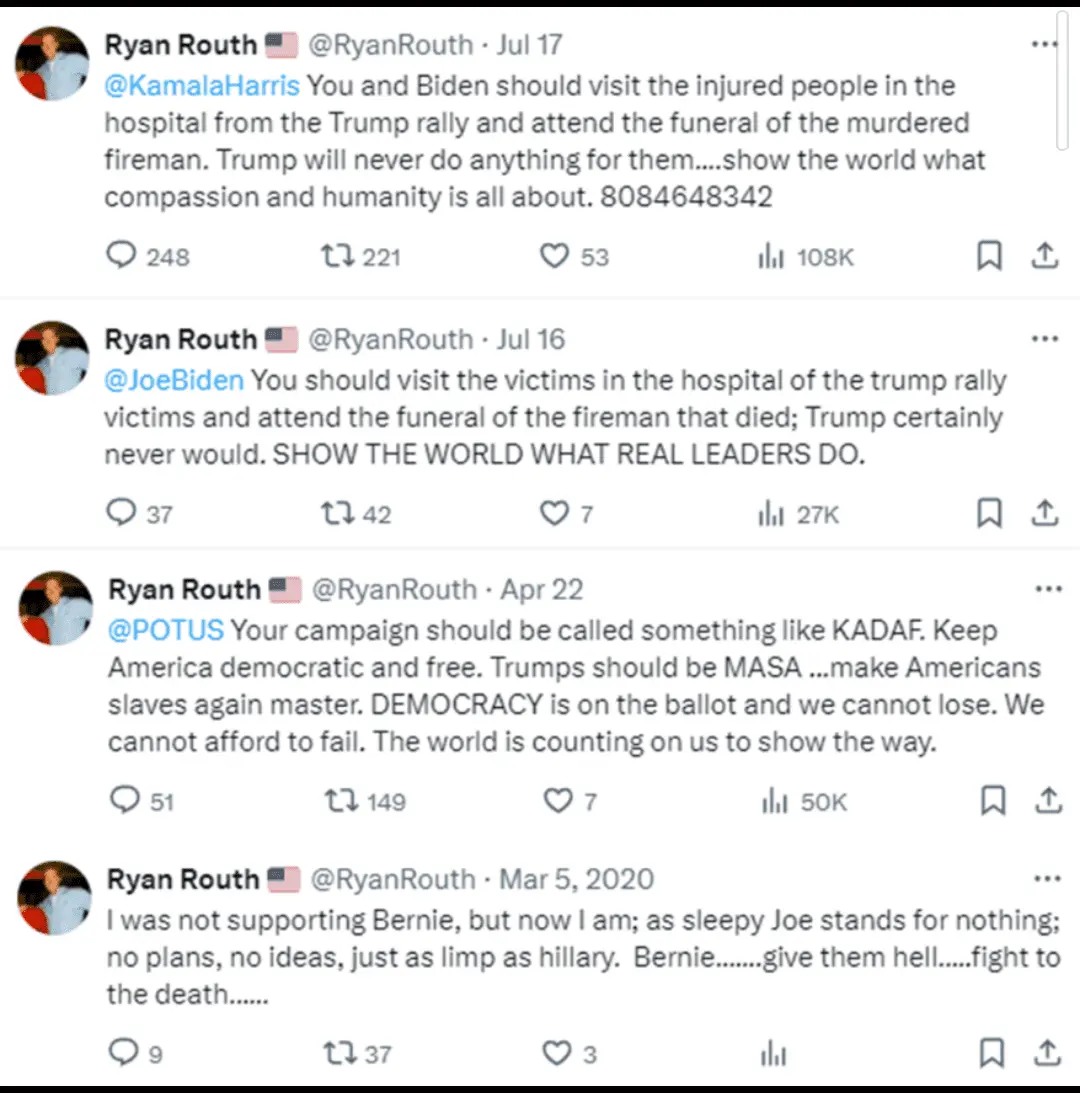The width and height of the screenshot is (1080, 1093).
Task: Open more options on Jul 16 tweet
Action: point(1044,339)
